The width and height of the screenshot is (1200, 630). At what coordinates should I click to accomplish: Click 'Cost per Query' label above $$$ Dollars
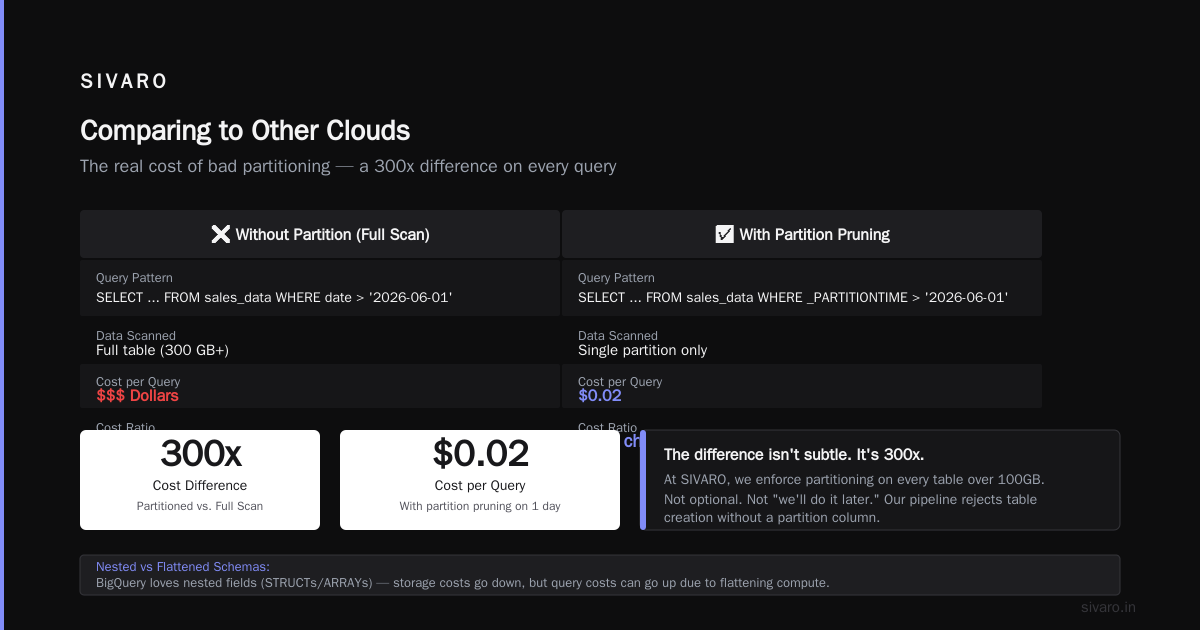point(138,382)
